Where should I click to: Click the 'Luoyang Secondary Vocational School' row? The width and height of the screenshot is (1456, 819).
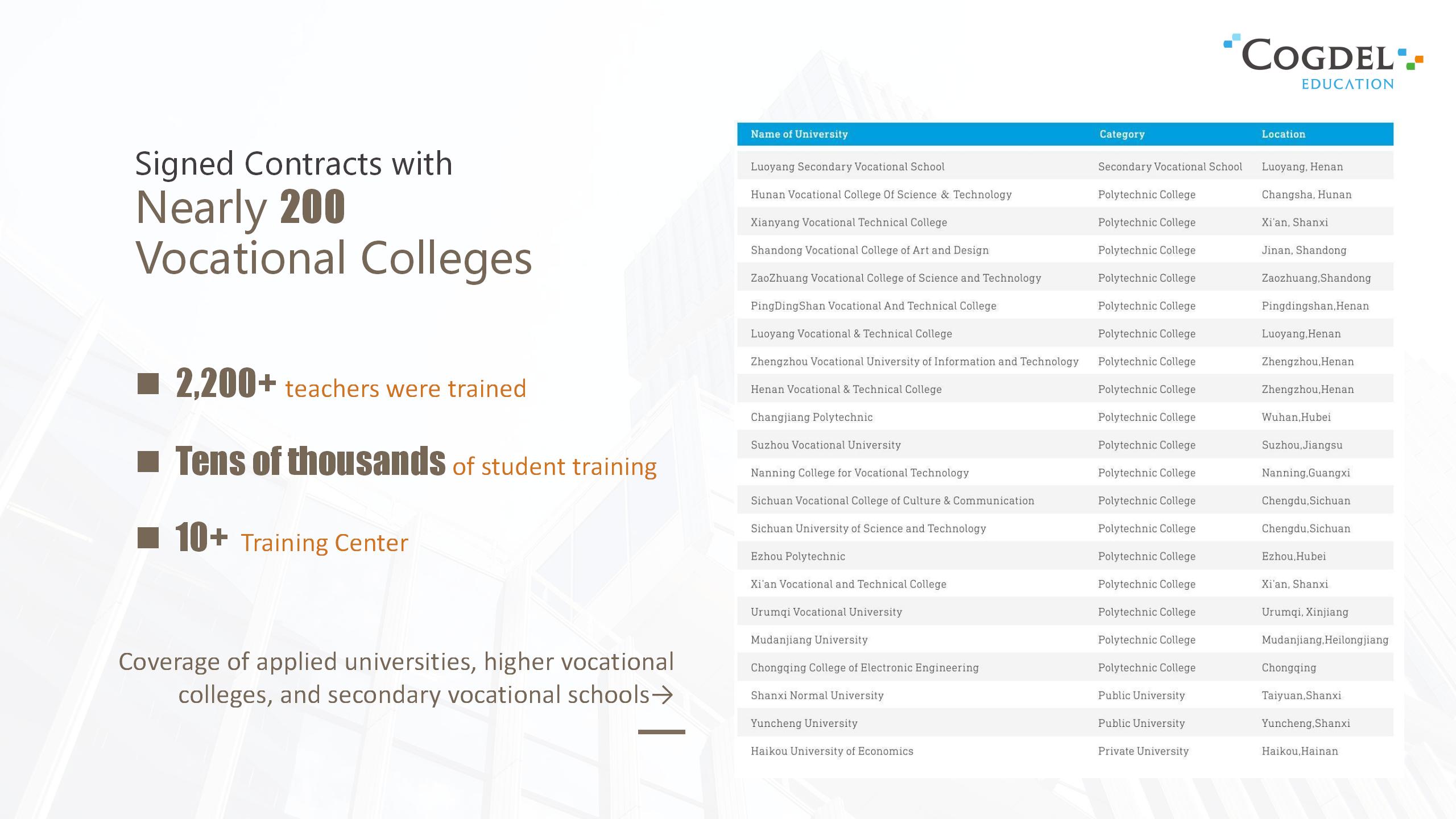click(x=1065, y=167)
